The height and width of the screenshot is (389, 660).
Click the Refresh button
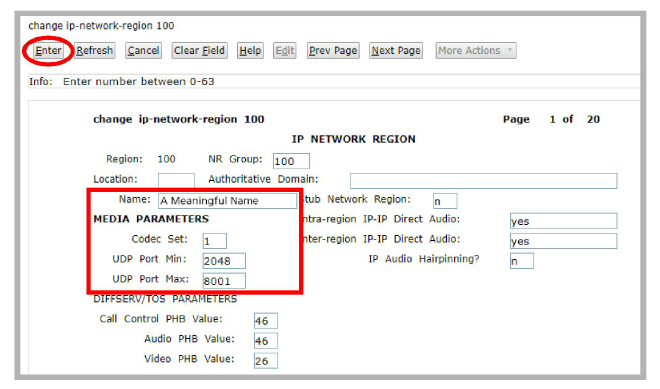pyautogui.click(x=95, y=51)
